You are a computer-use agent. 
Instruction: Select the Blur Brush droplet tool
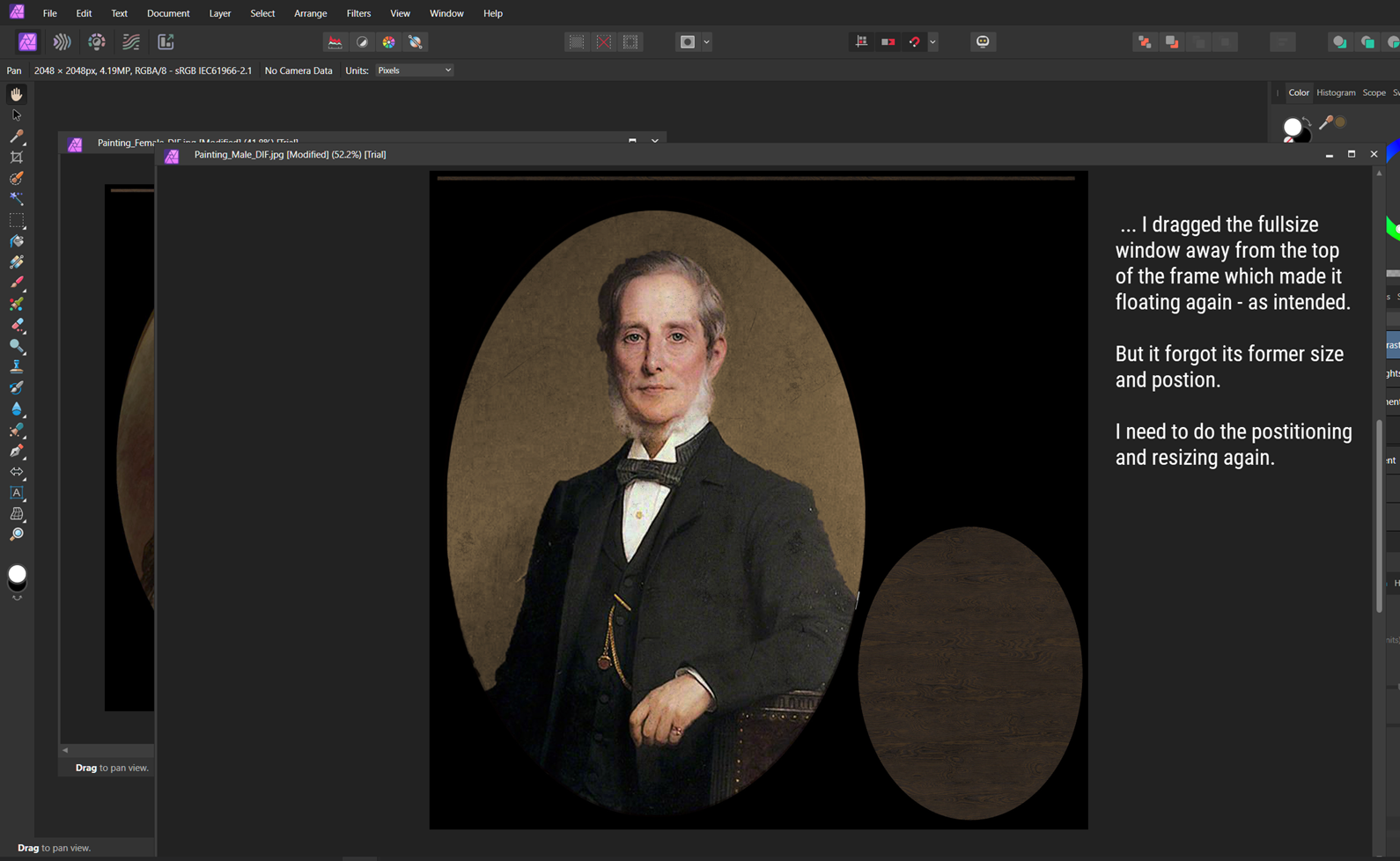tap(16, 409)
